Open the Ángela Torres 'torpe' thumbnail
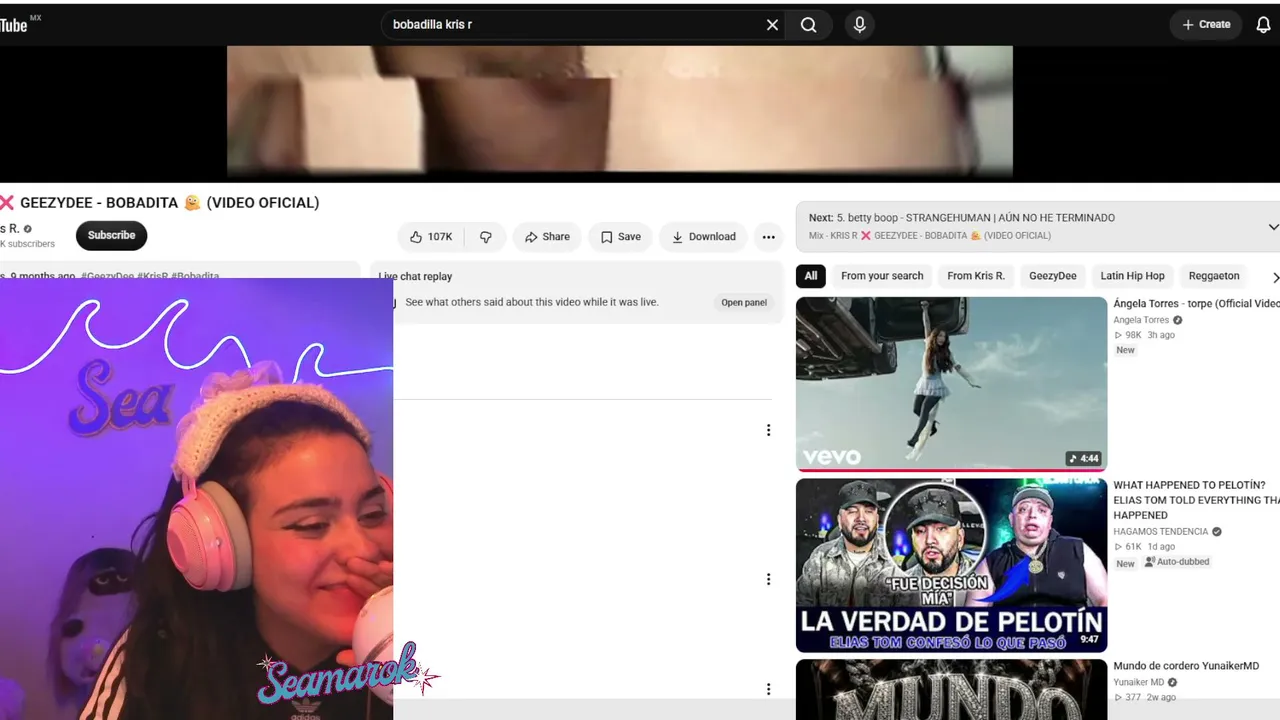The image size is (1280, 720). tap(951, 384)
